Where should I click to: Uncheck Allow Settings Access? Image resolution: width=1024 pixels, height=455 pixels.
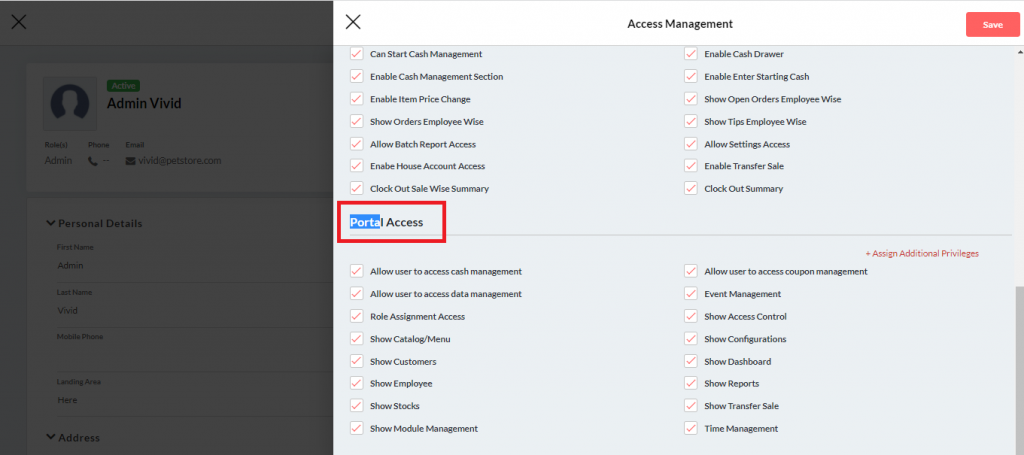click(691, 144)
